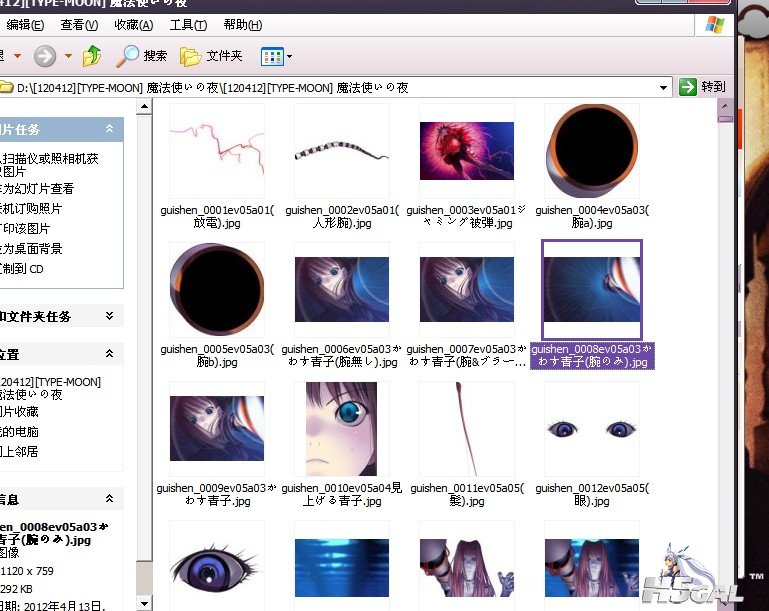
Task: Click the 转到 Go button
Action: [702, 87]
